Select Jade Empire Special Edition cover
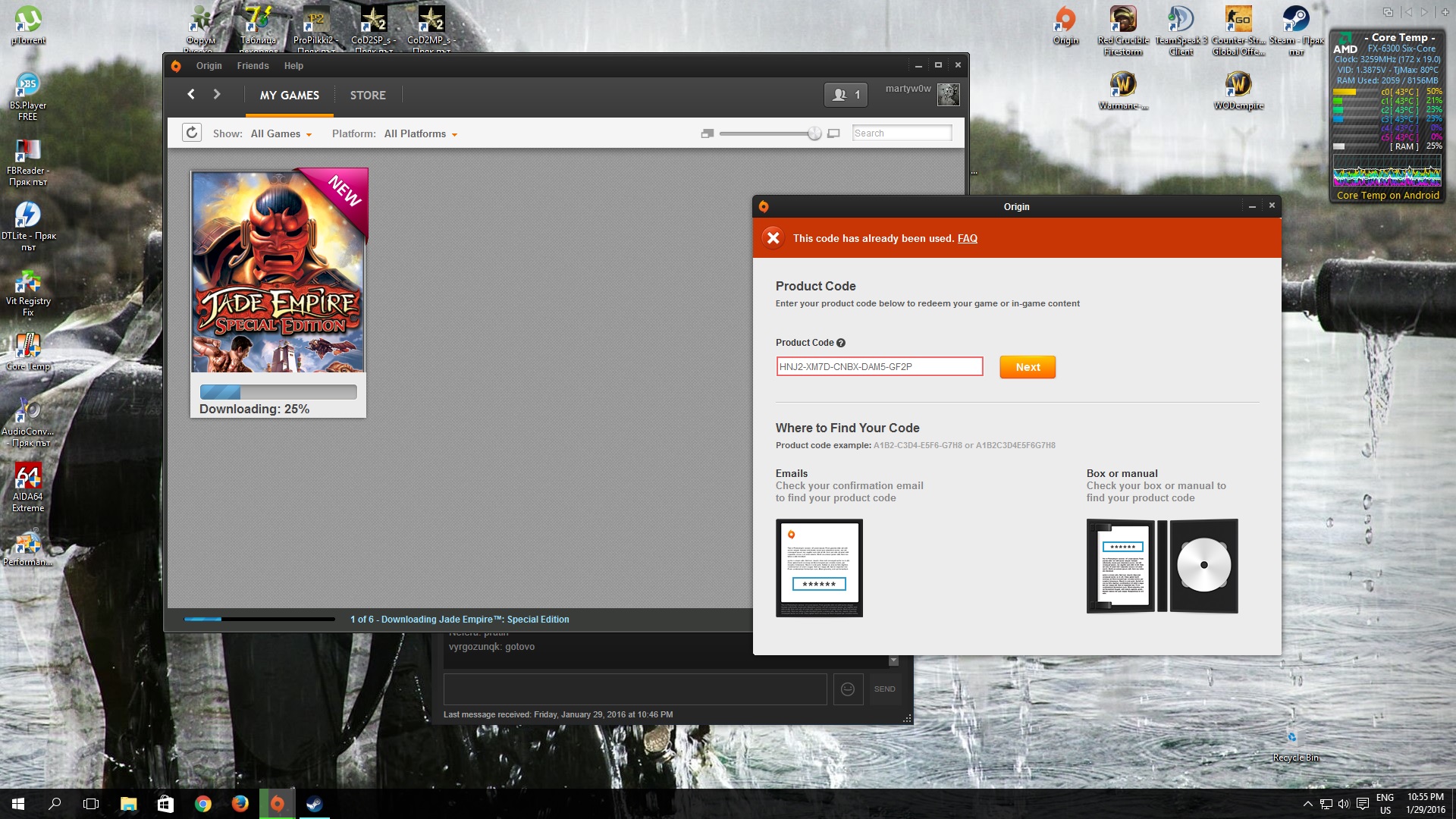This screenshot has height=819, width=1456. click(279, 271)
